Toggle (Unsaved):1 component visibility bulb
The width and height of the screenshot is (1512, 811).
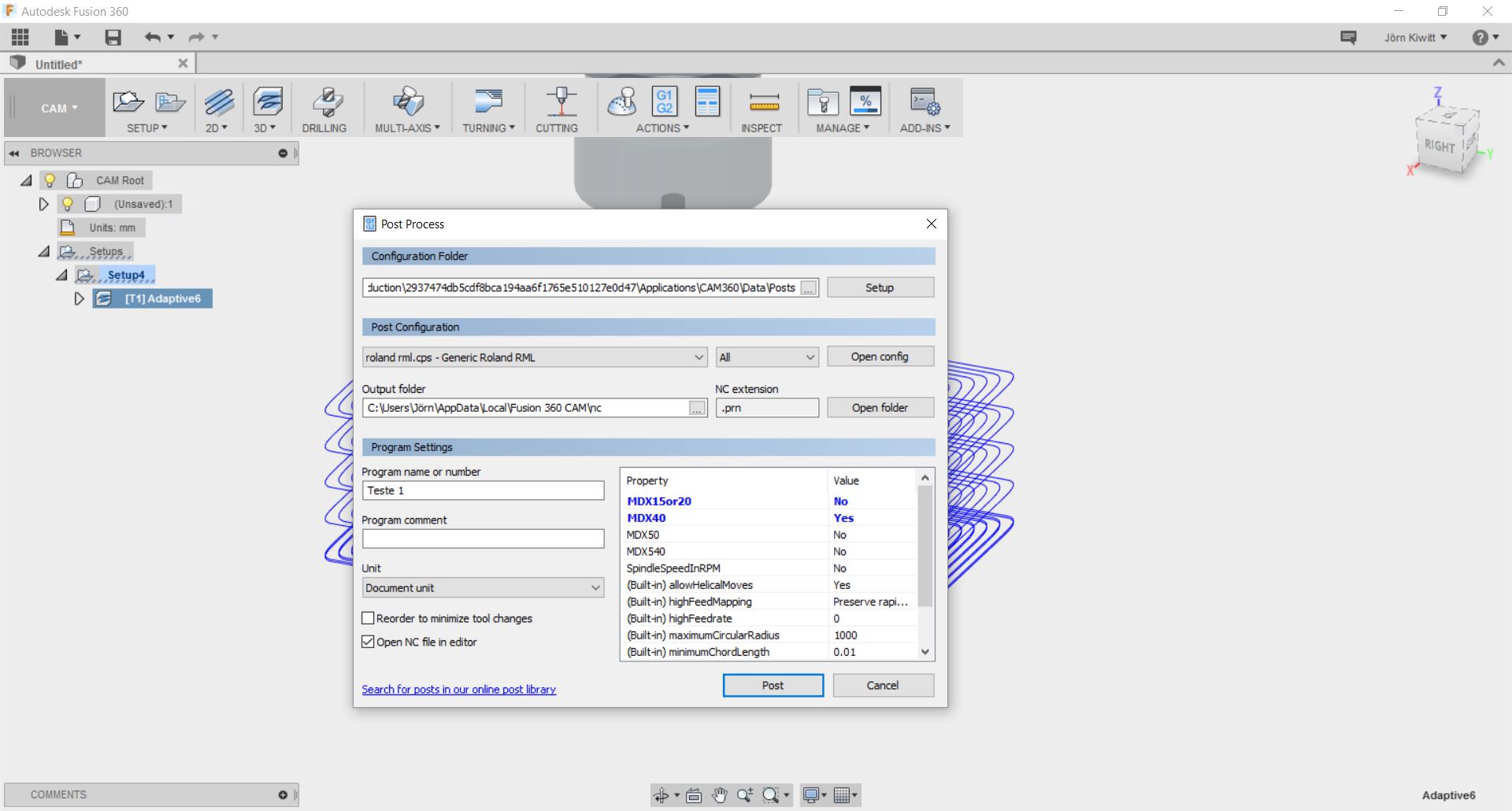coord(68,204)
